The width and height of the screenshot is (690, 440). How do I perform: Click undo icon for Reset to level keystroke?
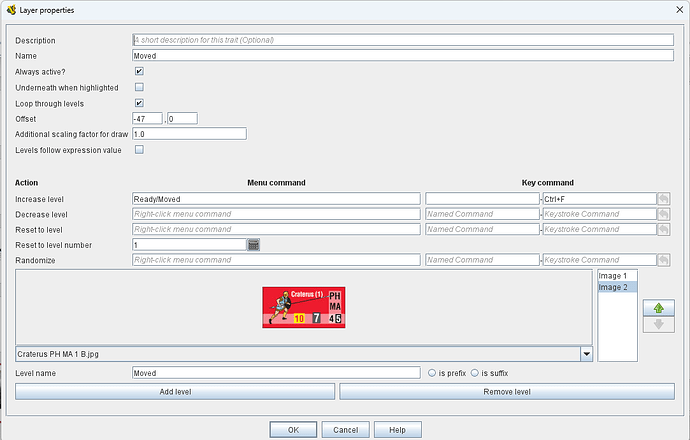click(x=664, y=229)
